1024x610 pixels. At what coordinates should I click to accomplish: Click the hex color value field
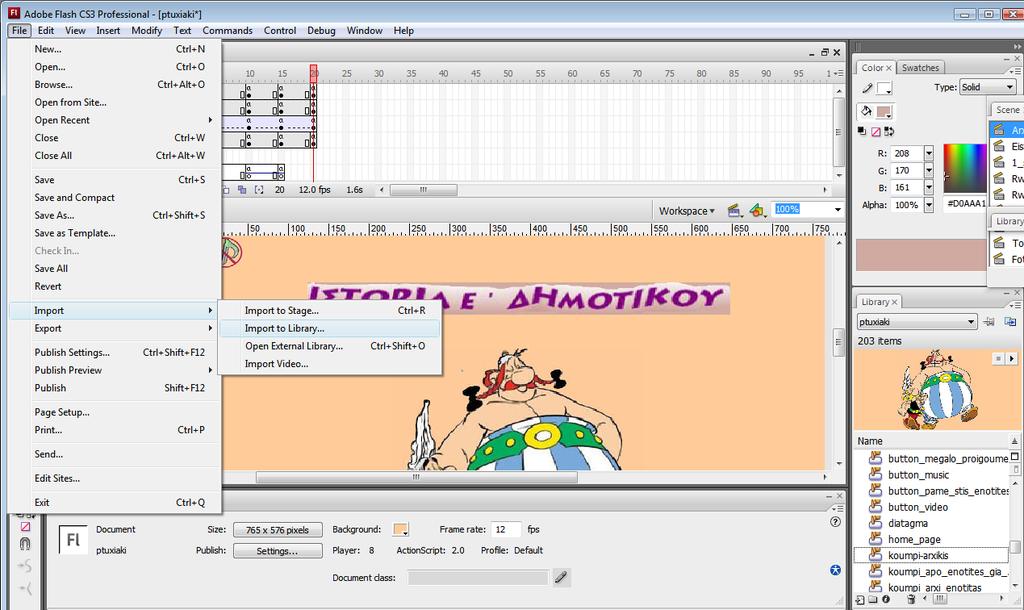(966, 204)
